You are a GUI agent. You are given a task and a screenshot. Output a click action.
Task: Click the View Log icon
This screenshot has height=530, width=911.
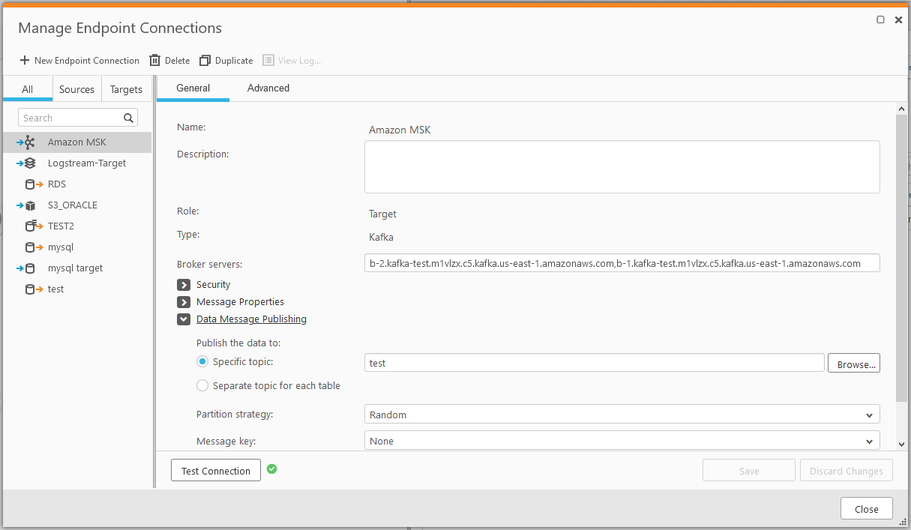pyautogui.click(x=268, y=60)
